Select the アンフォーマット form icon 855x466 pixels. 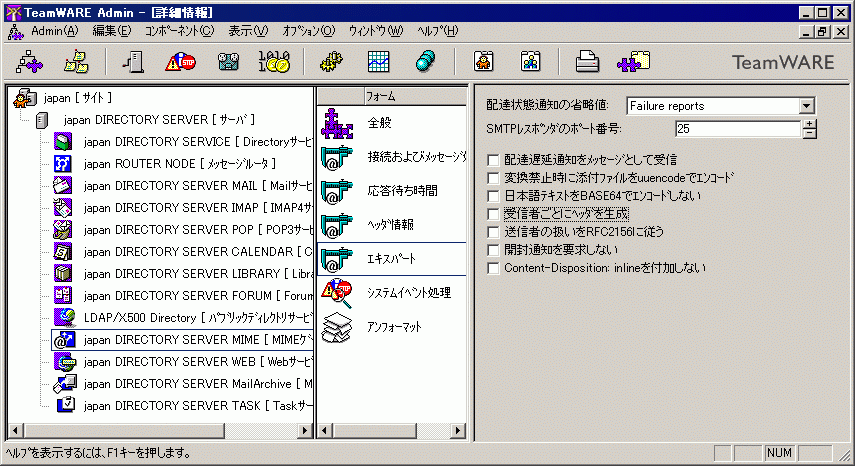point(337,327)
